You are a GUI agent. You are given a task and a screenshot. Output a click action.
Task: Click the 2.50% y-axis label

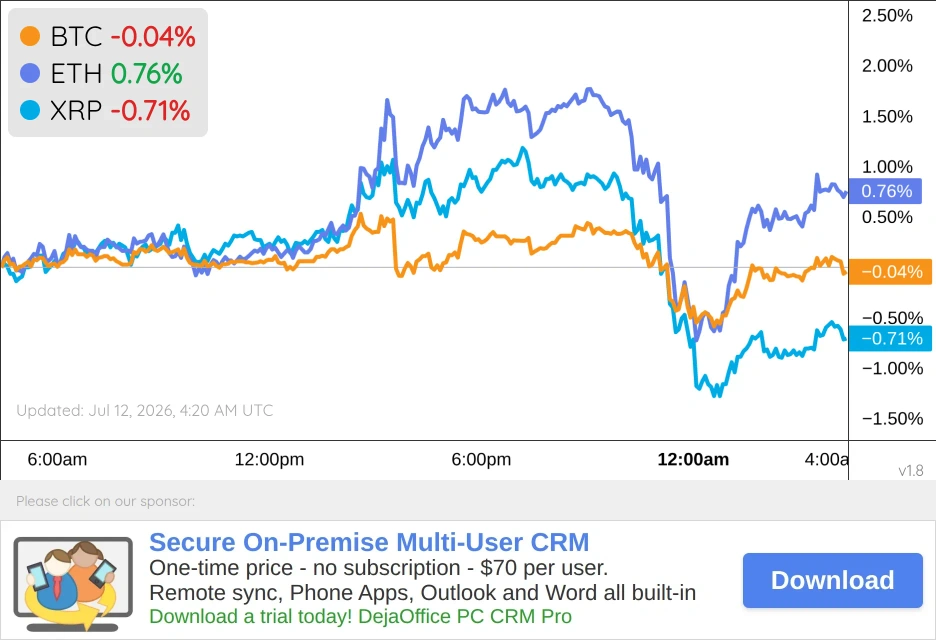(x=887, y=16)
